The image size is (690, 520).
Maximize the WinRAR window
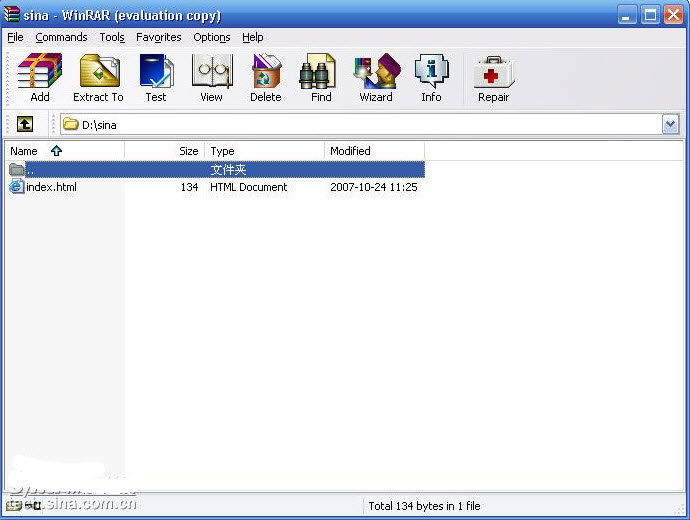[650, 15]
